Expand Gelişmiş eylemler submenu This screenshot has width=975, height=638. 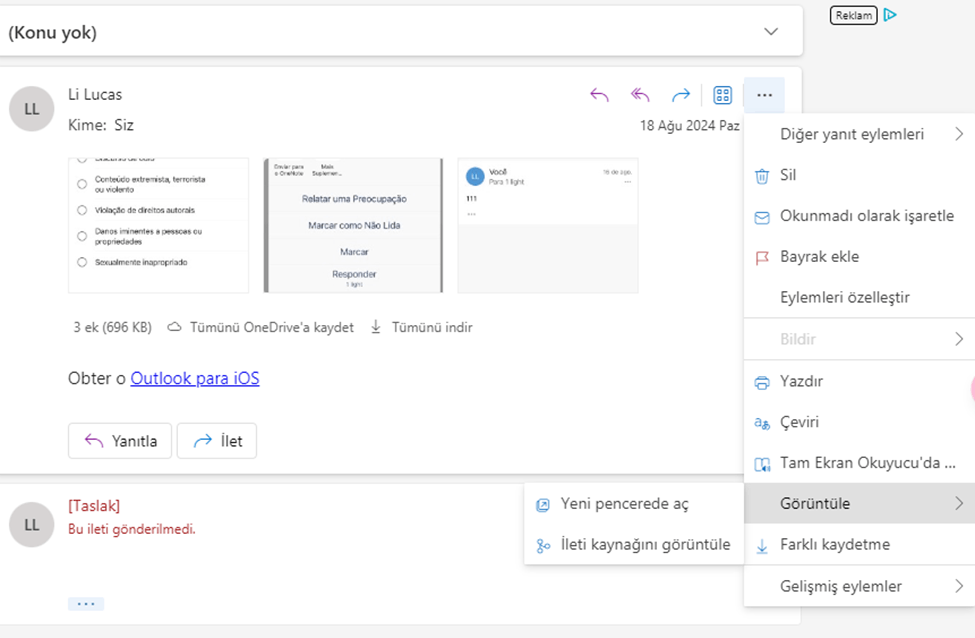tap(859, 586)
